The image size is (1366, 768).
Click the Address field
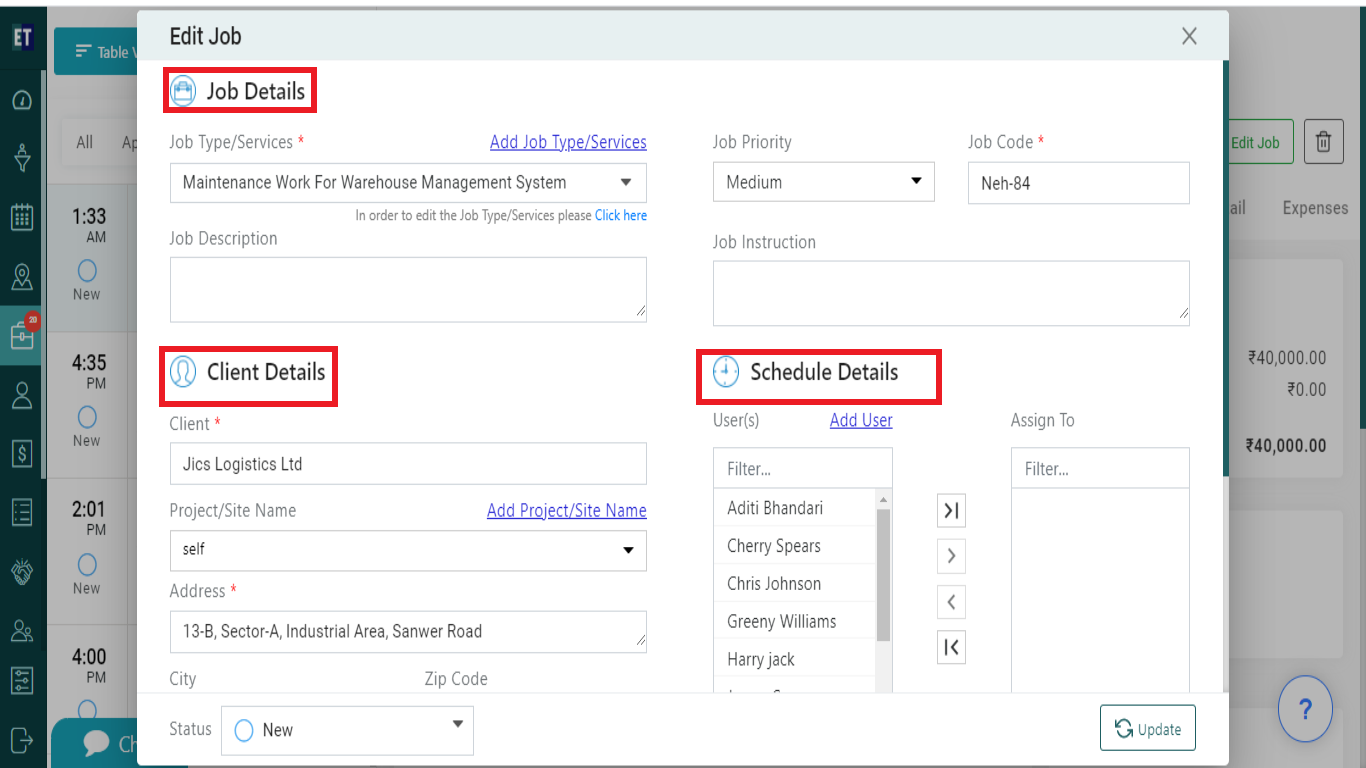click(408, 632)
